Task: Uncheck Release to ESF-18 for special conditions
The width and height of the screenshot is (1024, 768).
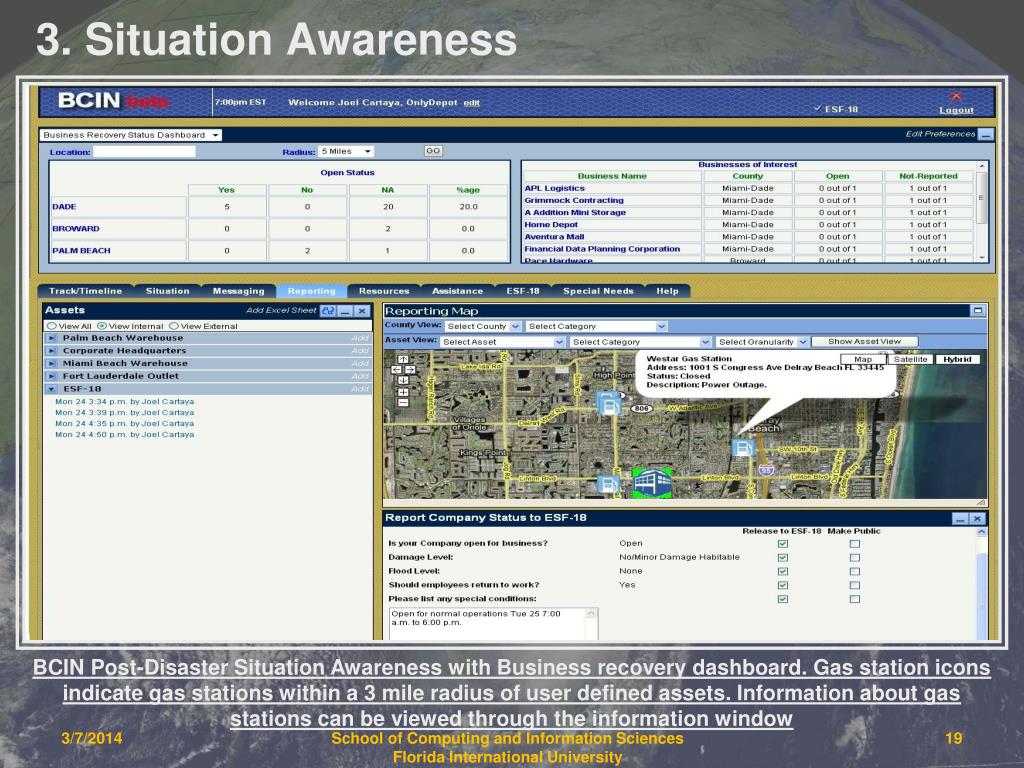Action: 783,599
